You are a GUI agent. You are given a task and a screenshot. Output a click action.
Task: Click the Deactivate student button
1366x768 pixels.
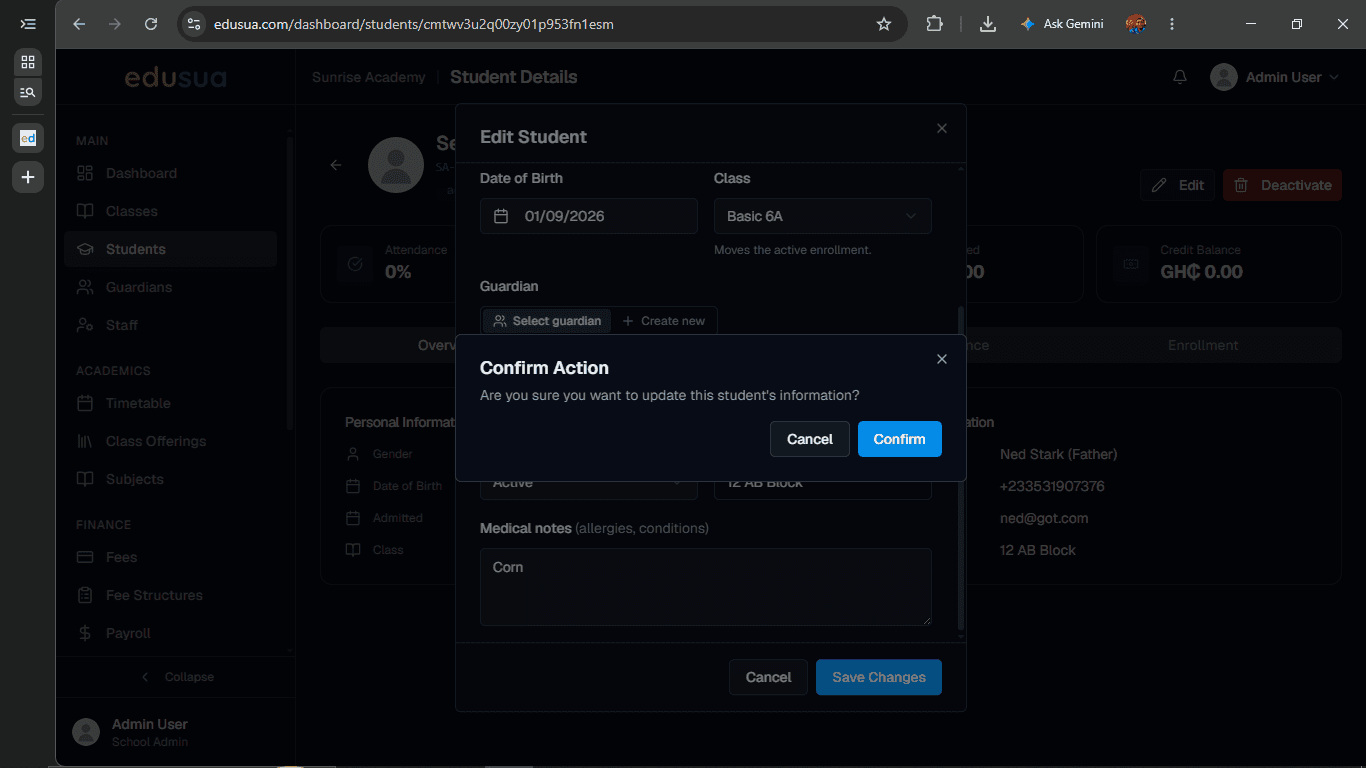click(1282, 185)
